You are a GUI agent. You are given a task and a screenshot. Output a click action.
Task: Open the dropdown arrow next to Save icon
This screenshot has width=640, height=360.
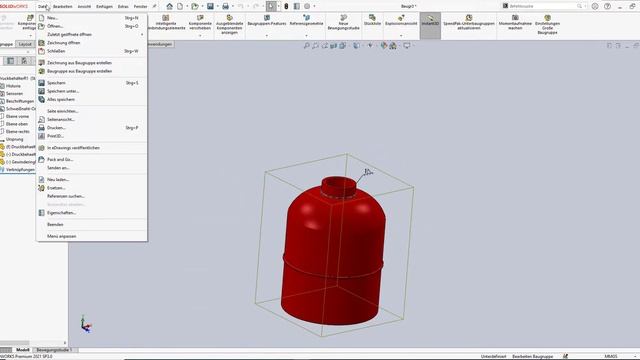coord(218,6)
